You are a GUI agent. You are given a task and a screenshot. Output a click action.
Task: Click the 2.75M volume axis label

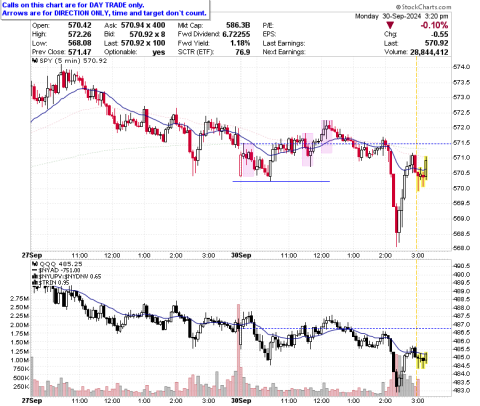[20, 299]
